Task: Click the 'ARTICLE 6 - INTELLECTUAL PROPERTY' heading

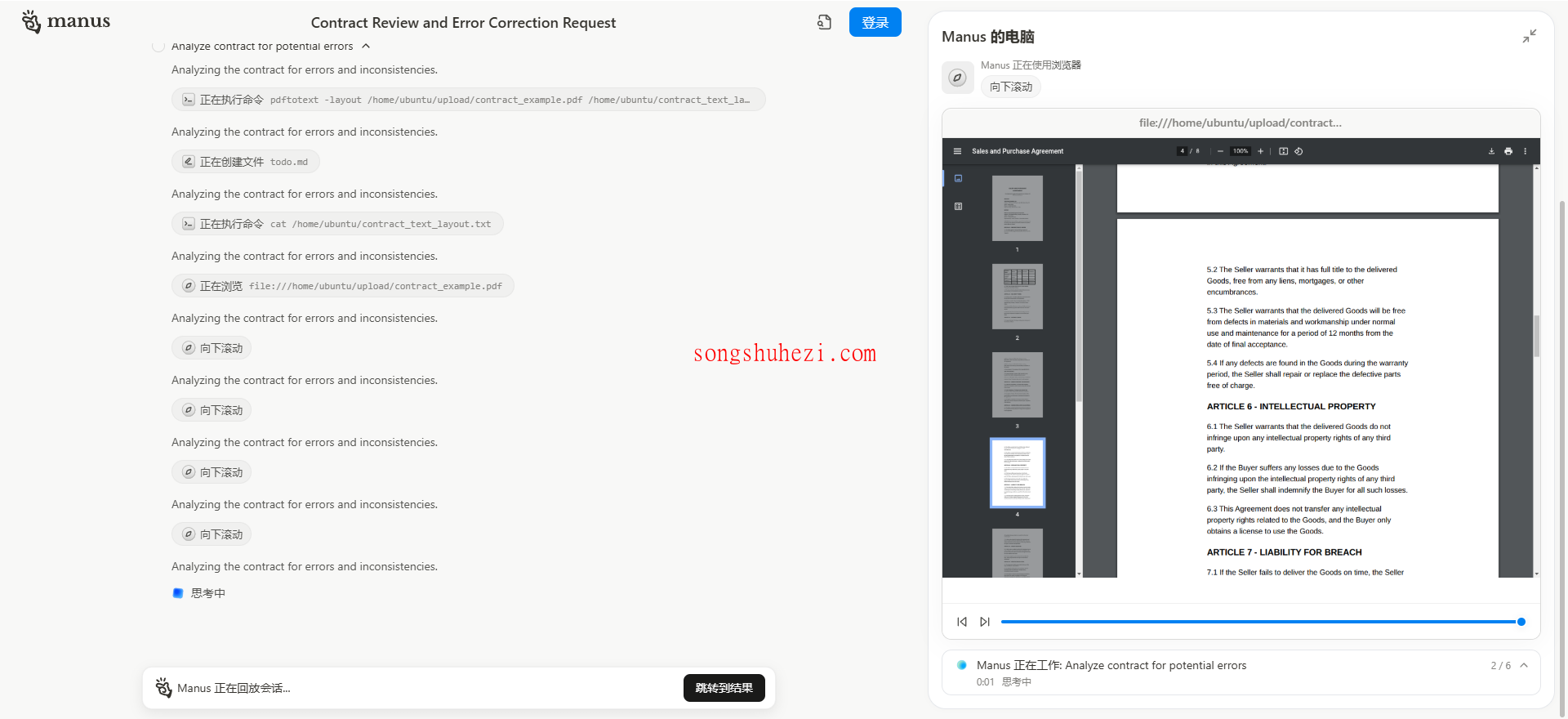Action: coord(1291,406)
